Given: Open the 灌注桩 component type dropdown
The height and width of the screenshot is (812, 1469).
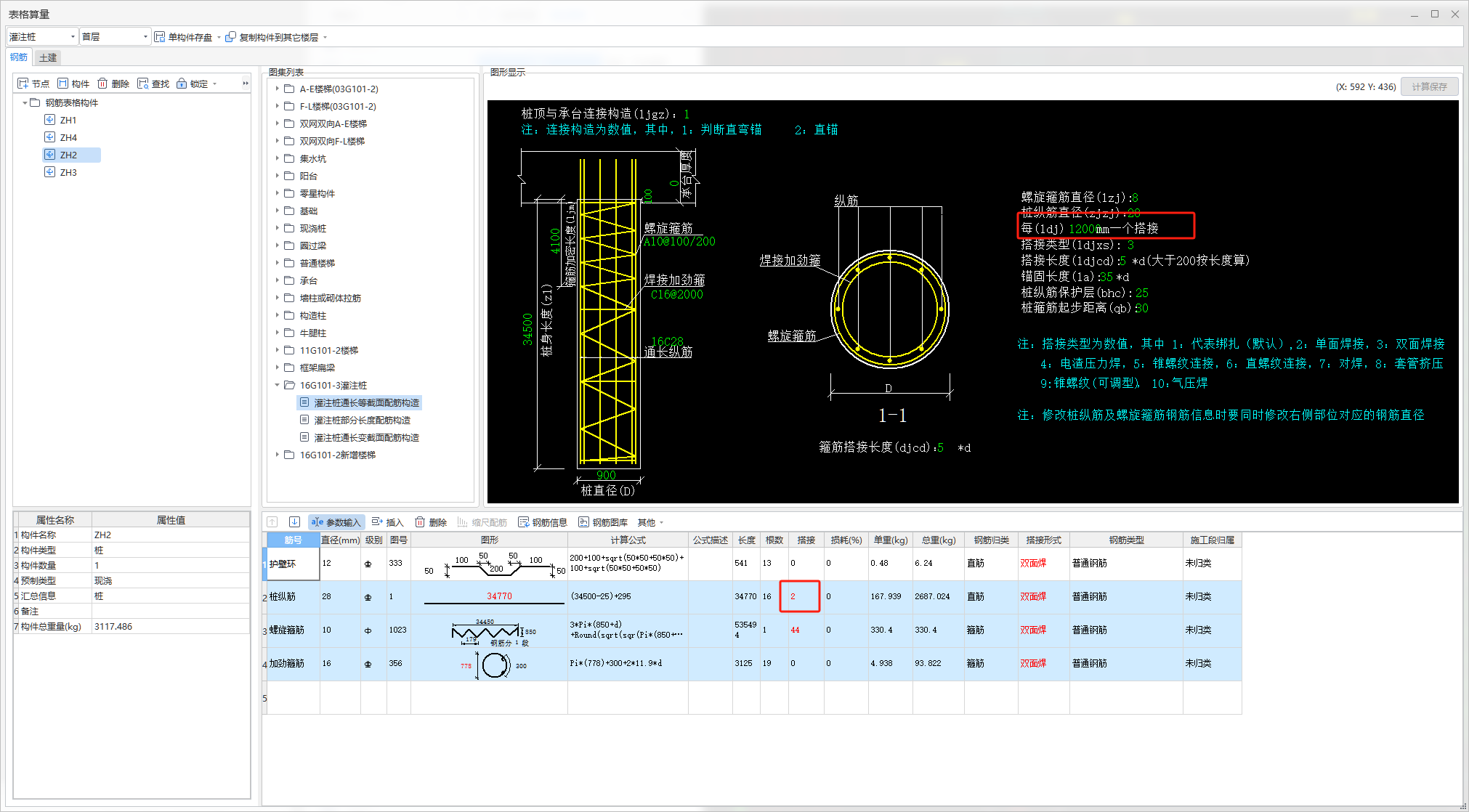Looking at the screenshot, I should coord(73,36).
